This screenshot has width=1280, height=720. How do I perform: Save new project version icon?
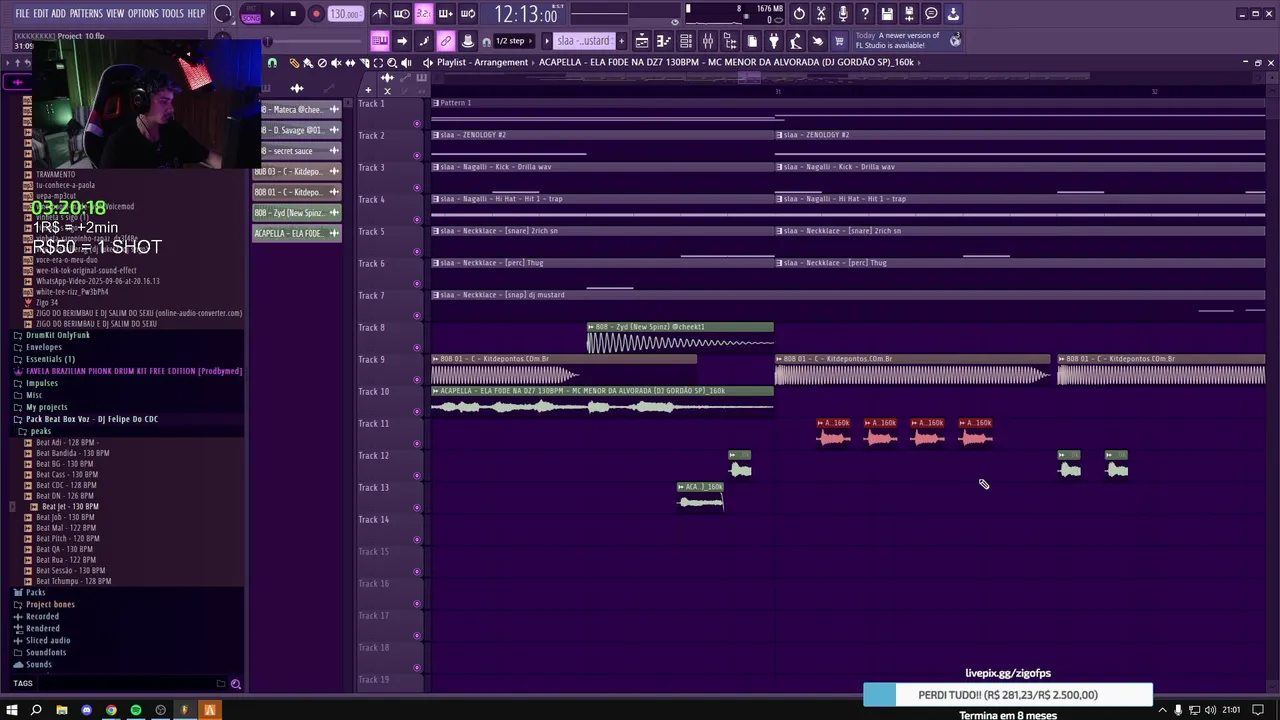(x=909, y=14)
